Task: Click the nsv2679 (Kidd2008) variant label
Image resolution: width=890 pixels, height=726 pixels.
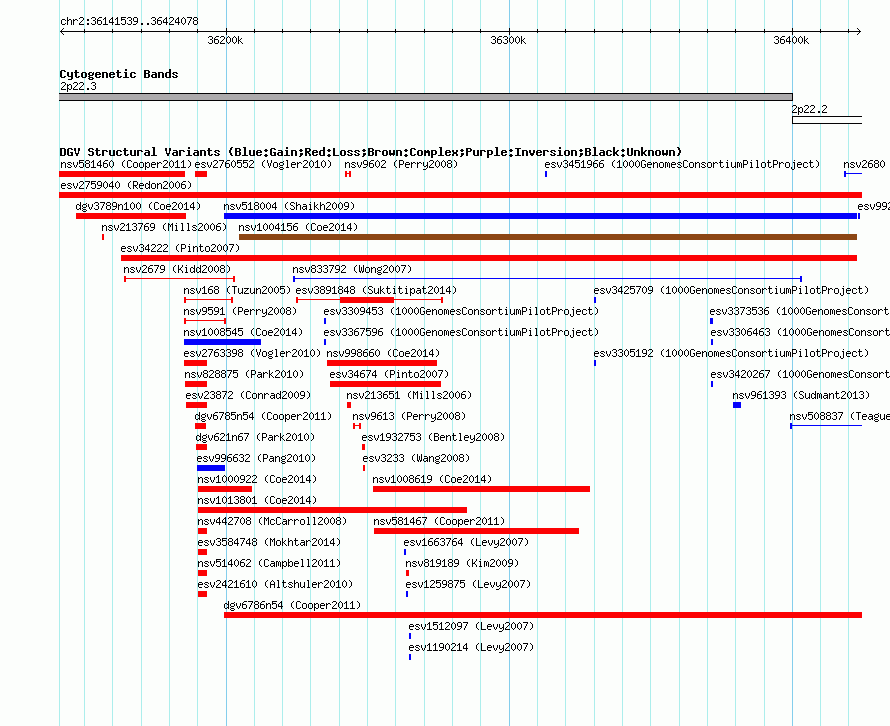Action: [177, 270]
